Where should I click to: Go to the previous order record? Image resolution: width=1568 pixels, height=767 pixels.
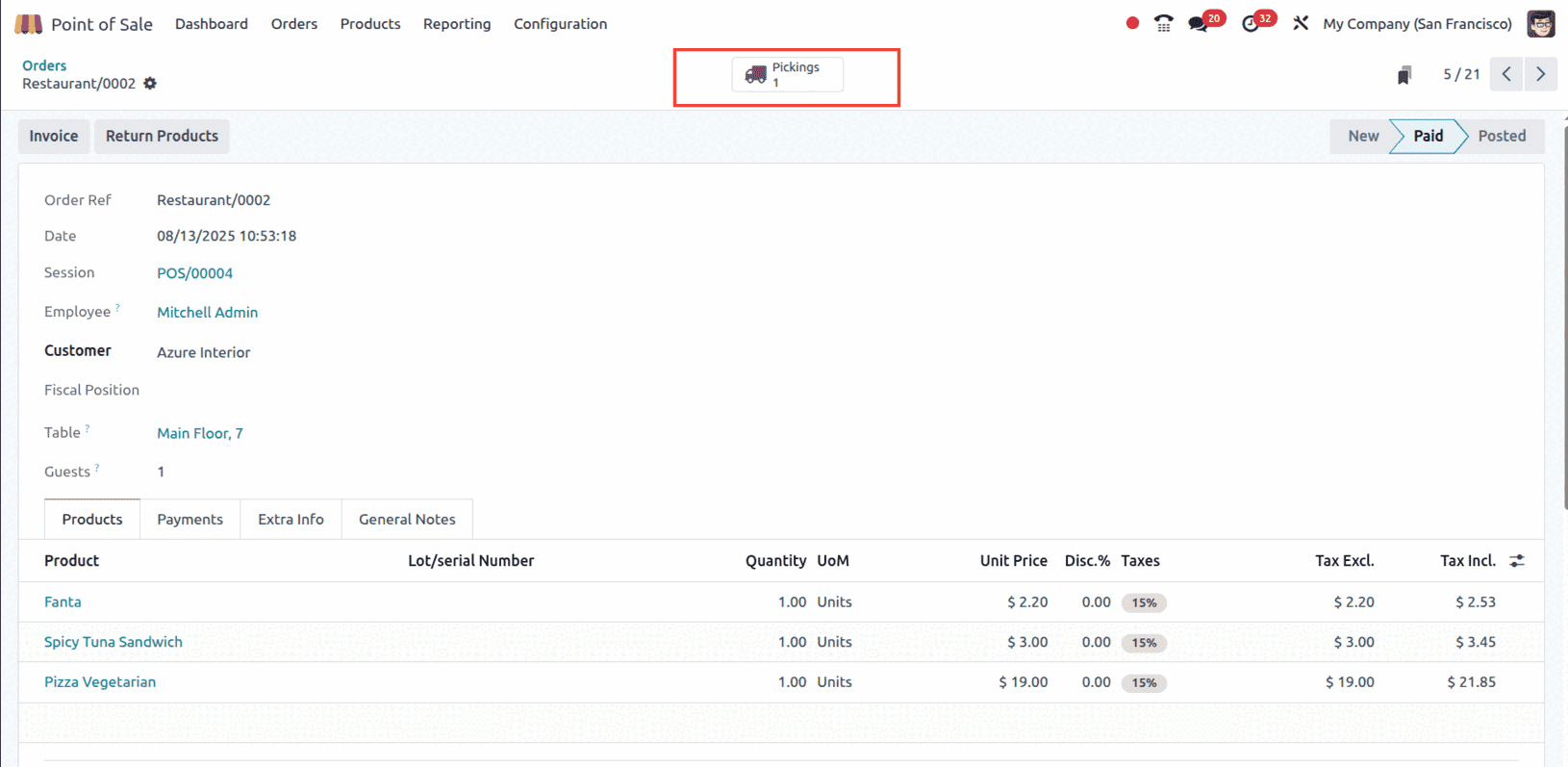click(x=1506, y=74)
